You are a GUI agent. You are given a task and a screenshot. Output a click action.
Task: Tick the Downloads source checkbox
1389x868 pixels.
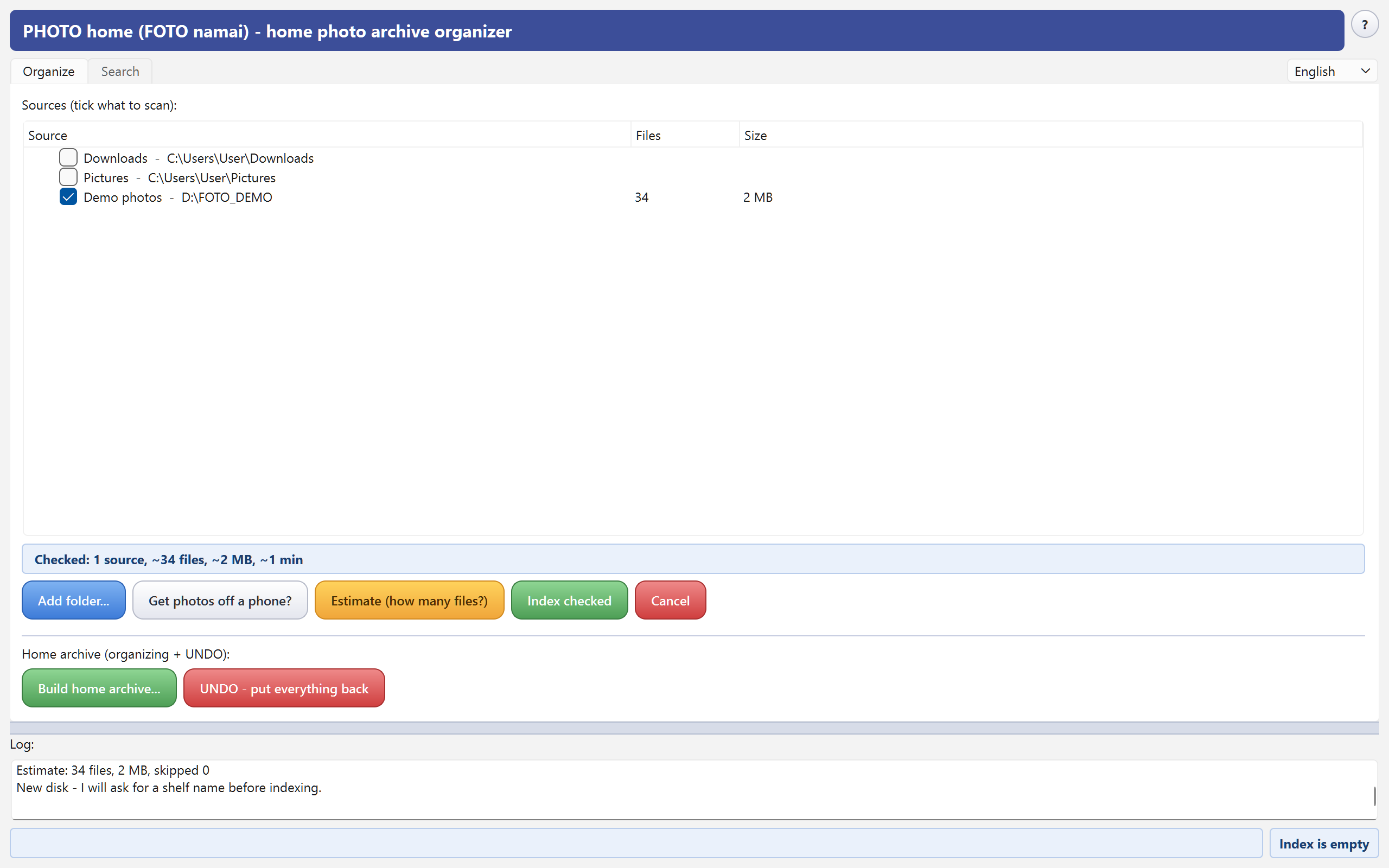coord(68,157)
